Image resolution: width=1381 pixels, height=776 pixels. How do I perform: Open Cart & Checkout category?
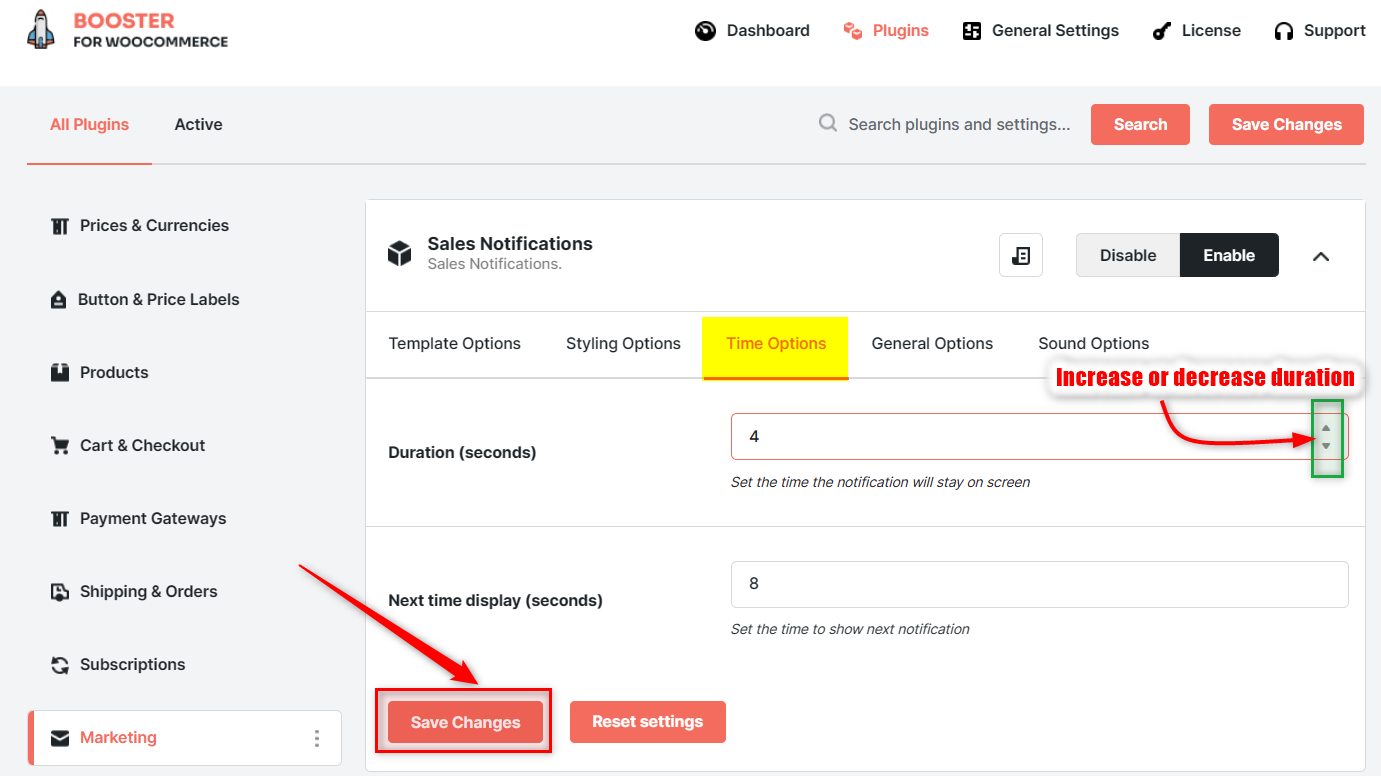(142, 446)
